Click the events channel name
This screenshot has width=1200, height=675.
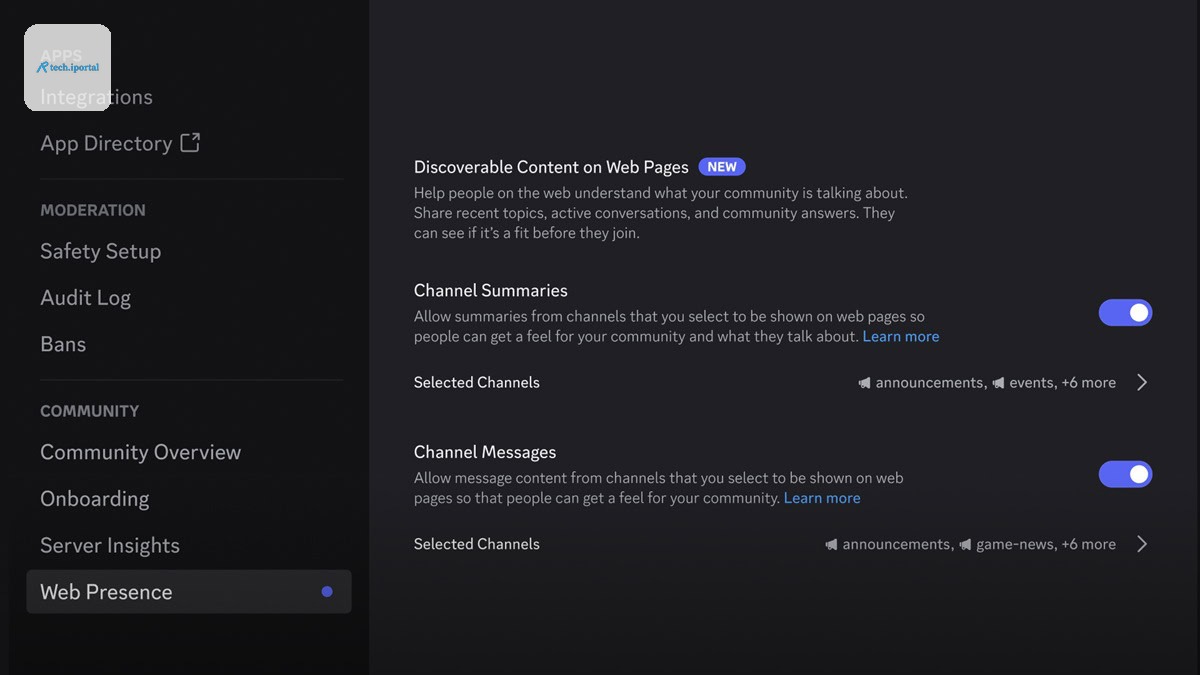point(1031,383)
